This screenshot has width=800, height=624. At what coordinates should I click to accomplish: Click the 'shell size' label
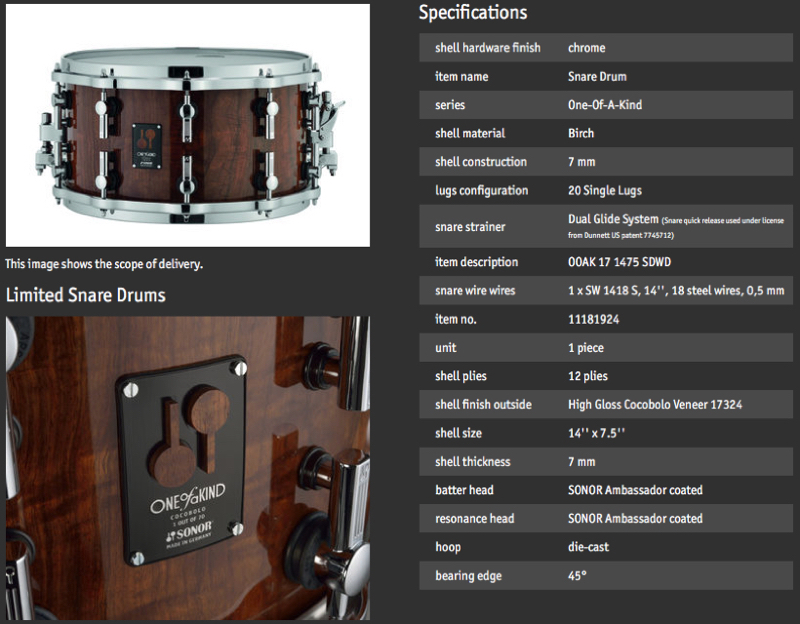coord(458,433)
